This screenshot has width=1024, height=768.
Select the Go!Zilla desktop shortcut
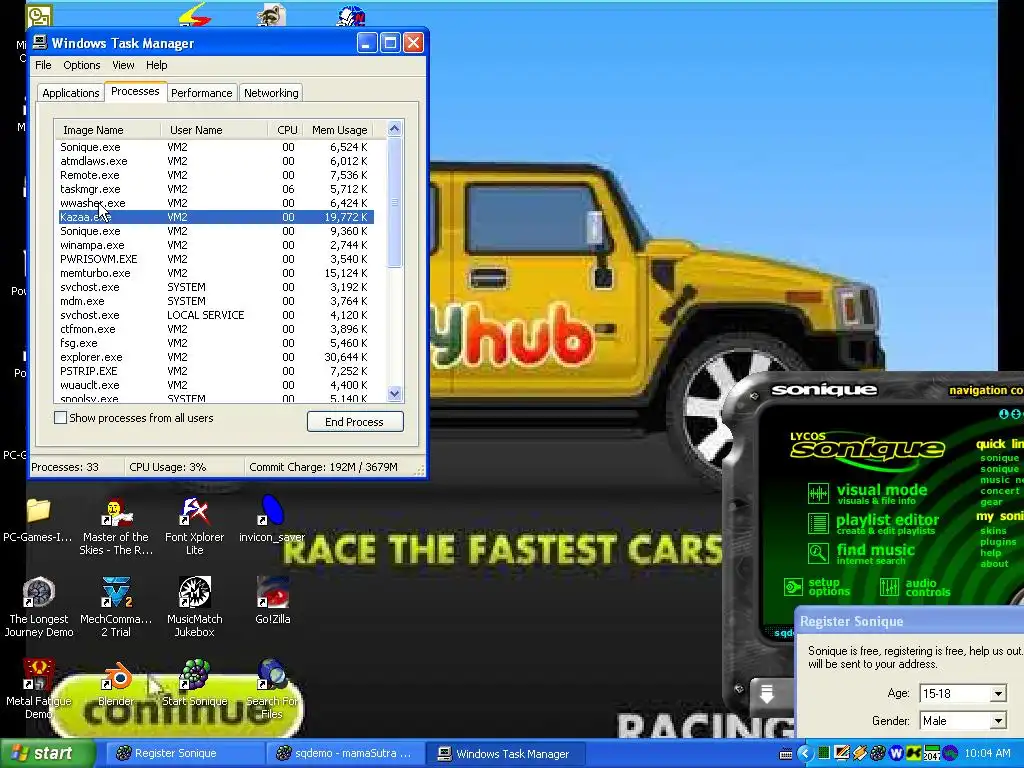pos(272,601)
